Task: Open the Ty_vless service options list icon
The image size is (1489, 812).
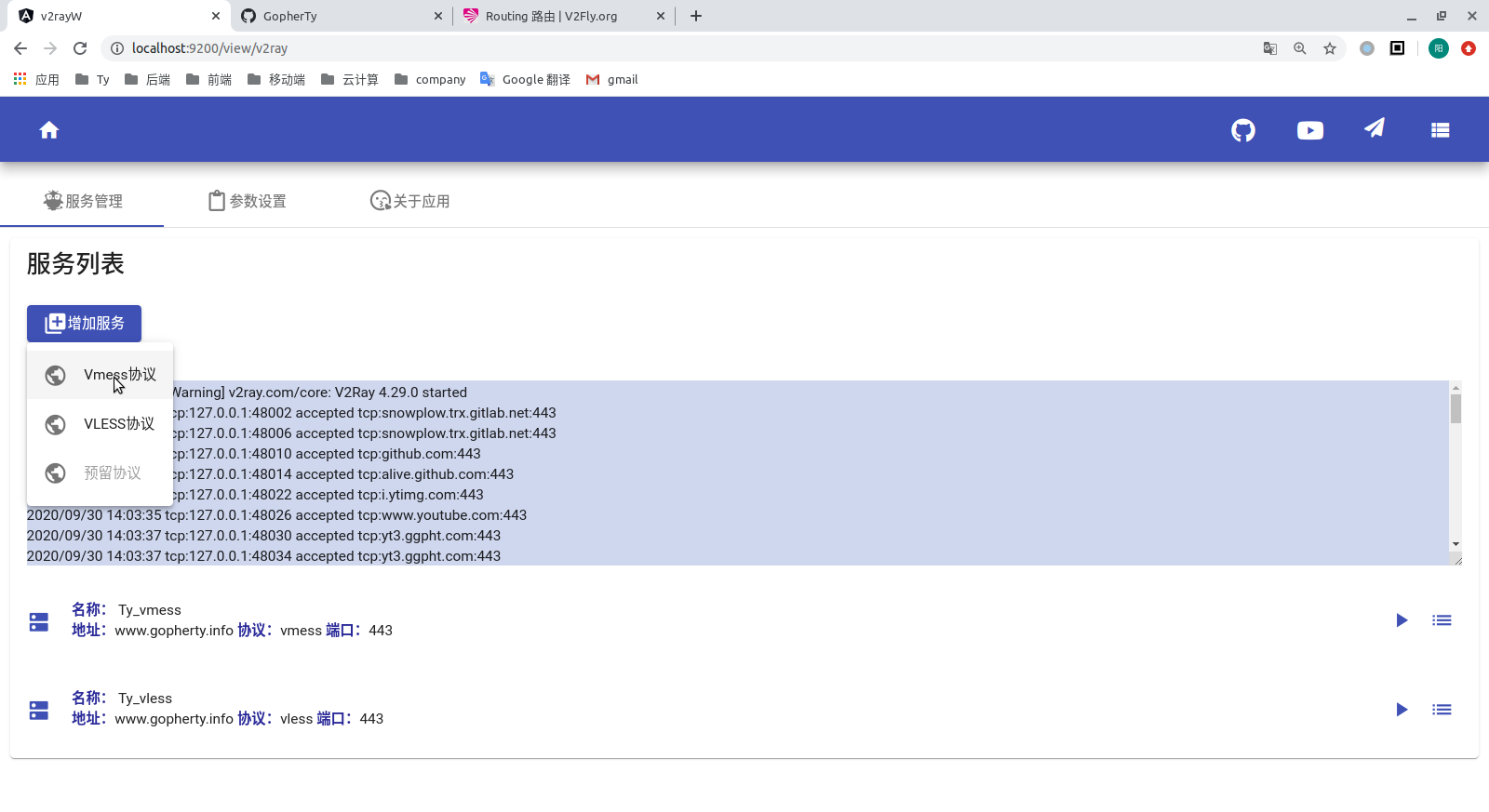Action: (x=1442, y=710)
